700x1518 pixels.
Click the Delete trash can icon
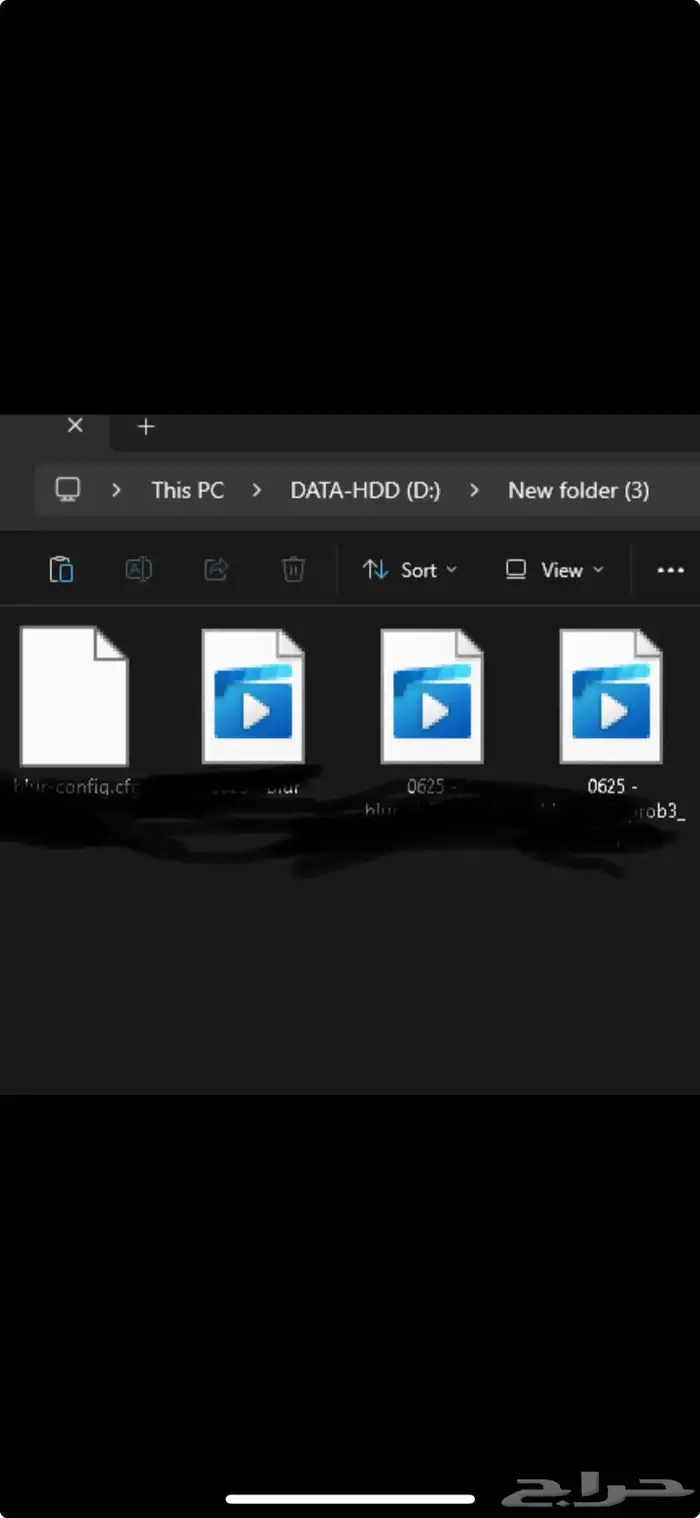293,570
